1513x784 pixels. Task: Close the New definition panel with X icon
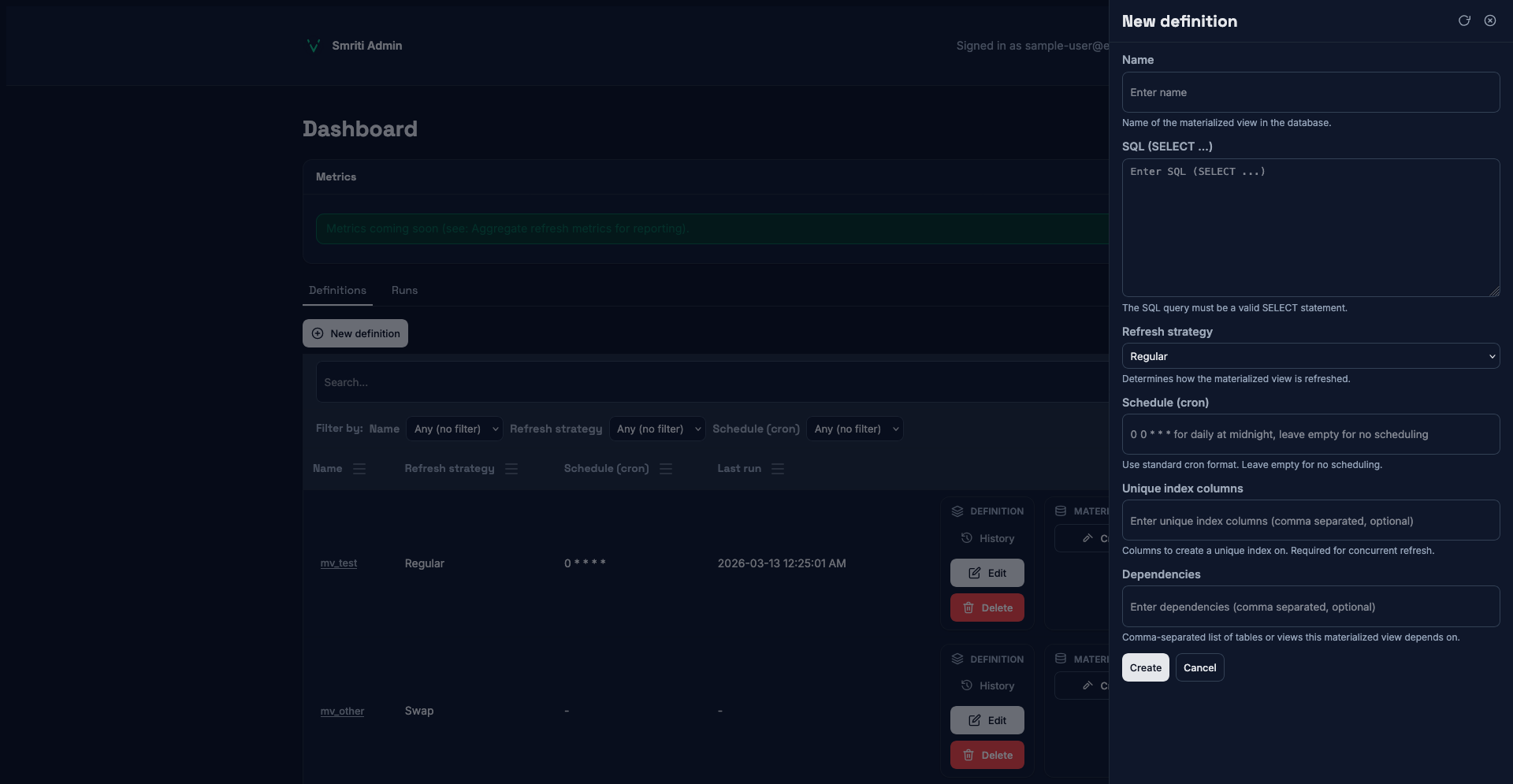tap(1489, 21)
